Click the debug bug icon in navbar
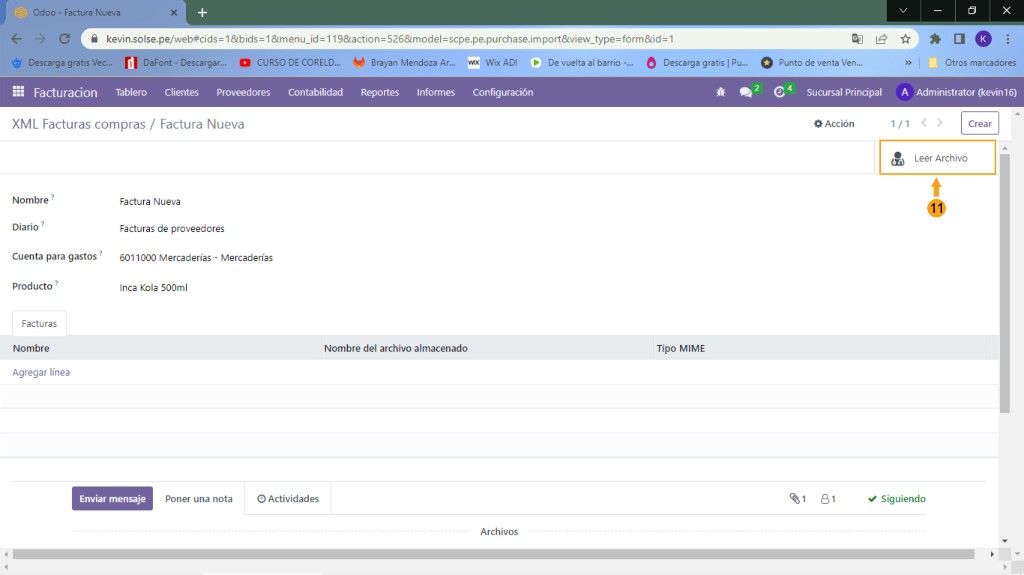The image size is (1024, 575). pyautogui.click(x=720, y=92)
